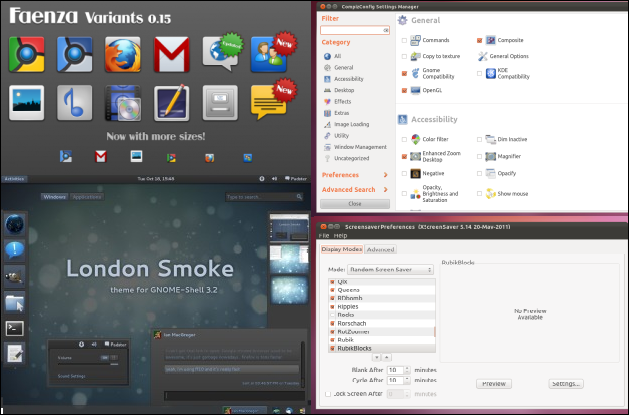Open the Help menu in Screensaver Preferences
Screen dimensions: 629x415
340,236
